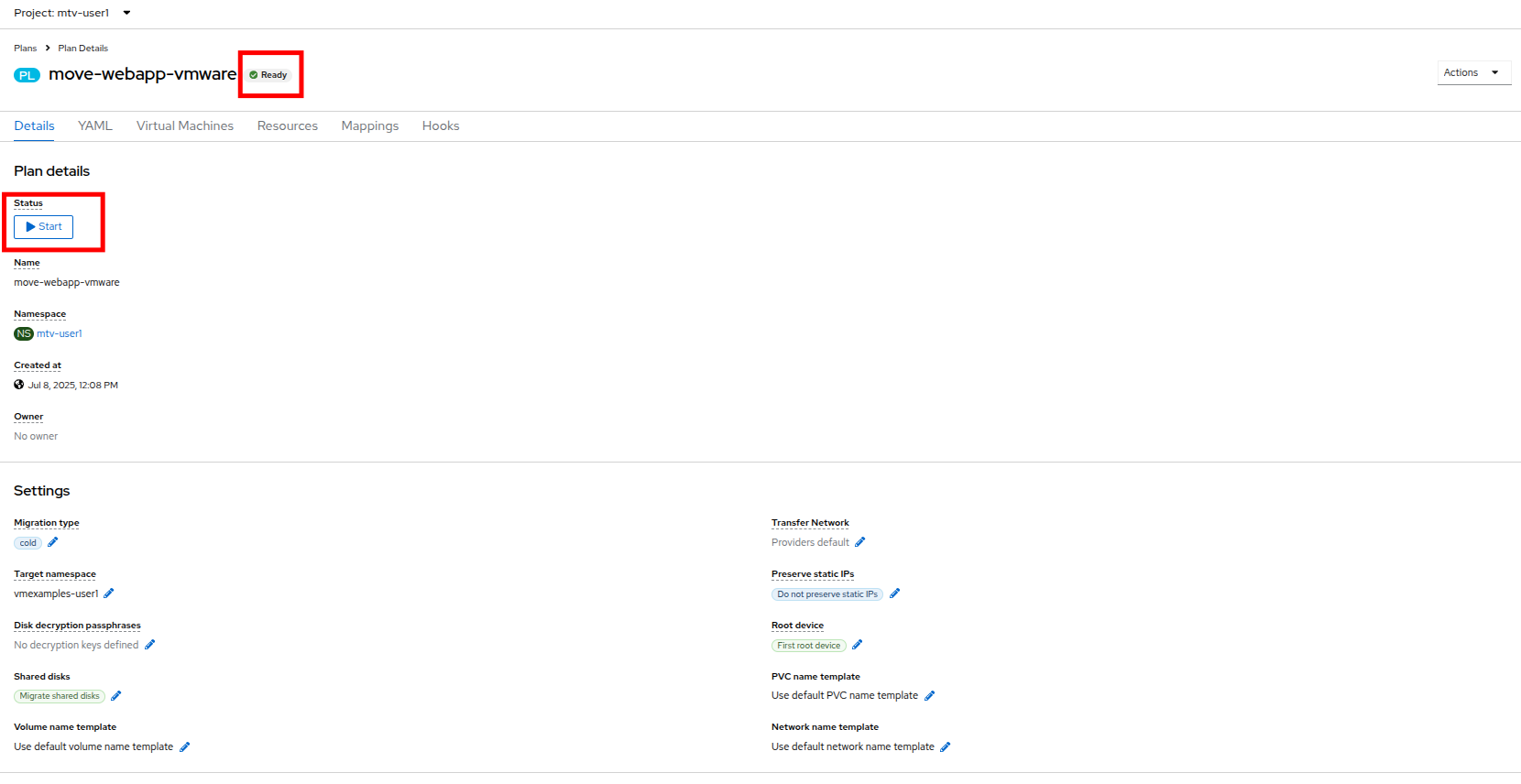Edit Preserve static IPs pencil icon
The image size is (1521, 784).
pyautogui.click(x=895, y=593)
